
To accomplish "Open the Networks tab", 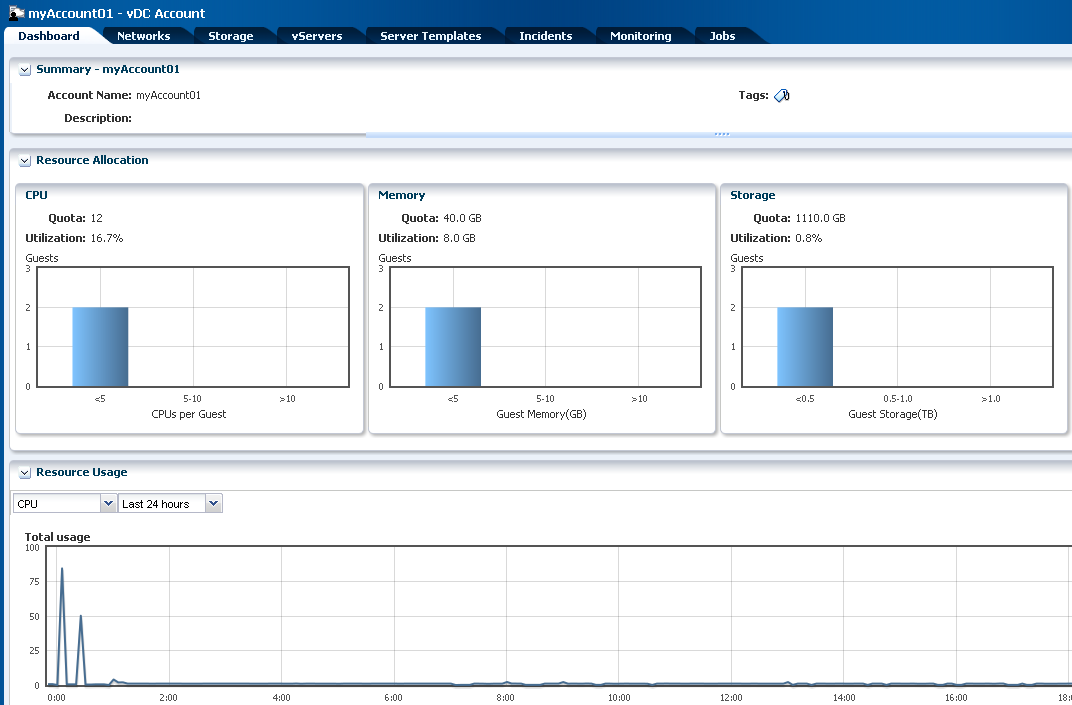I will [144, 36].
